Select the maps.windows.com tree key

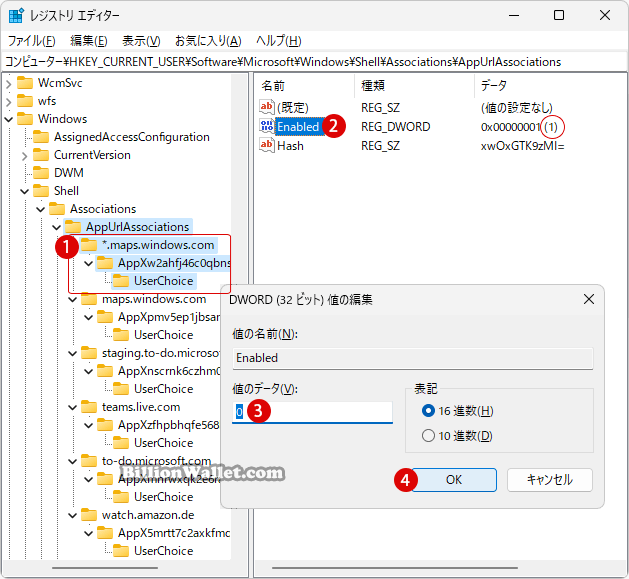154,299
